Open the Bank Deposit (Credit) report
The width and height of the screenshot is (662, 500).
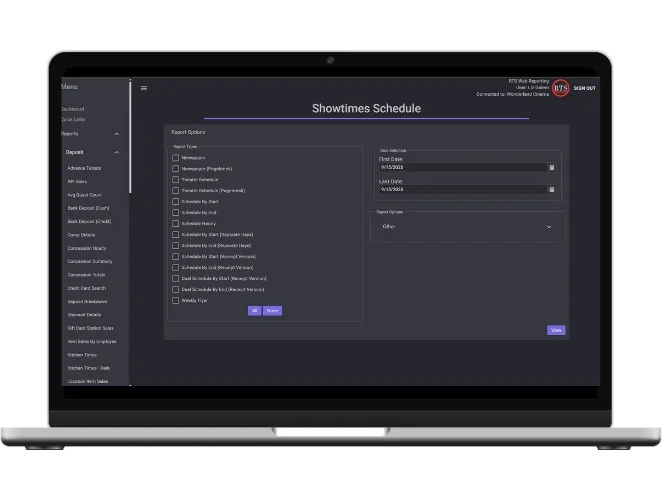tap(89, 221)
